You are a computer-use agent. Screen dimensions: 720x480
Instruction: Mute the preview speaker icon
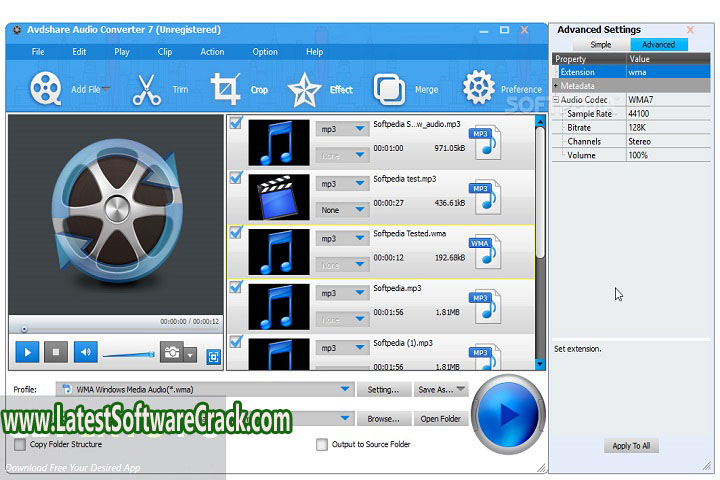(x=85, y=352)
